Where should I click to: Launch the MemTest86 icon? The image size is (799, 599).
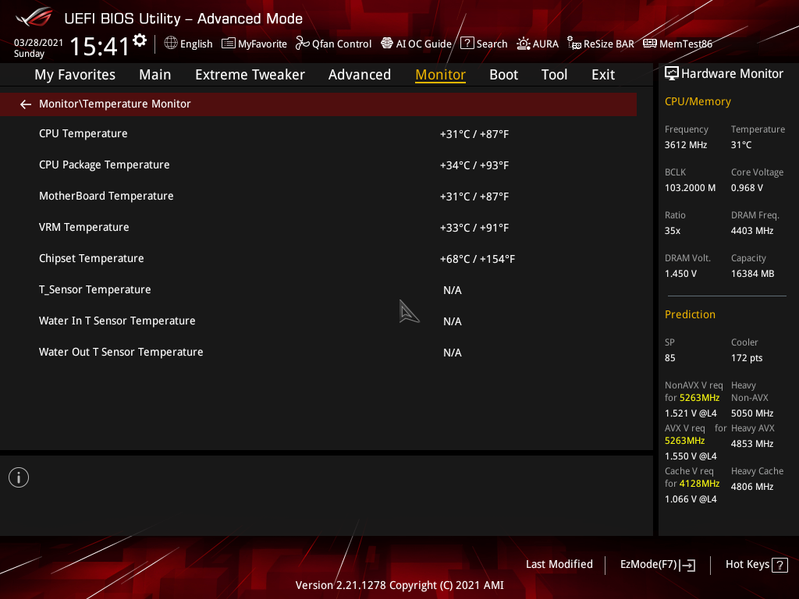650,43
